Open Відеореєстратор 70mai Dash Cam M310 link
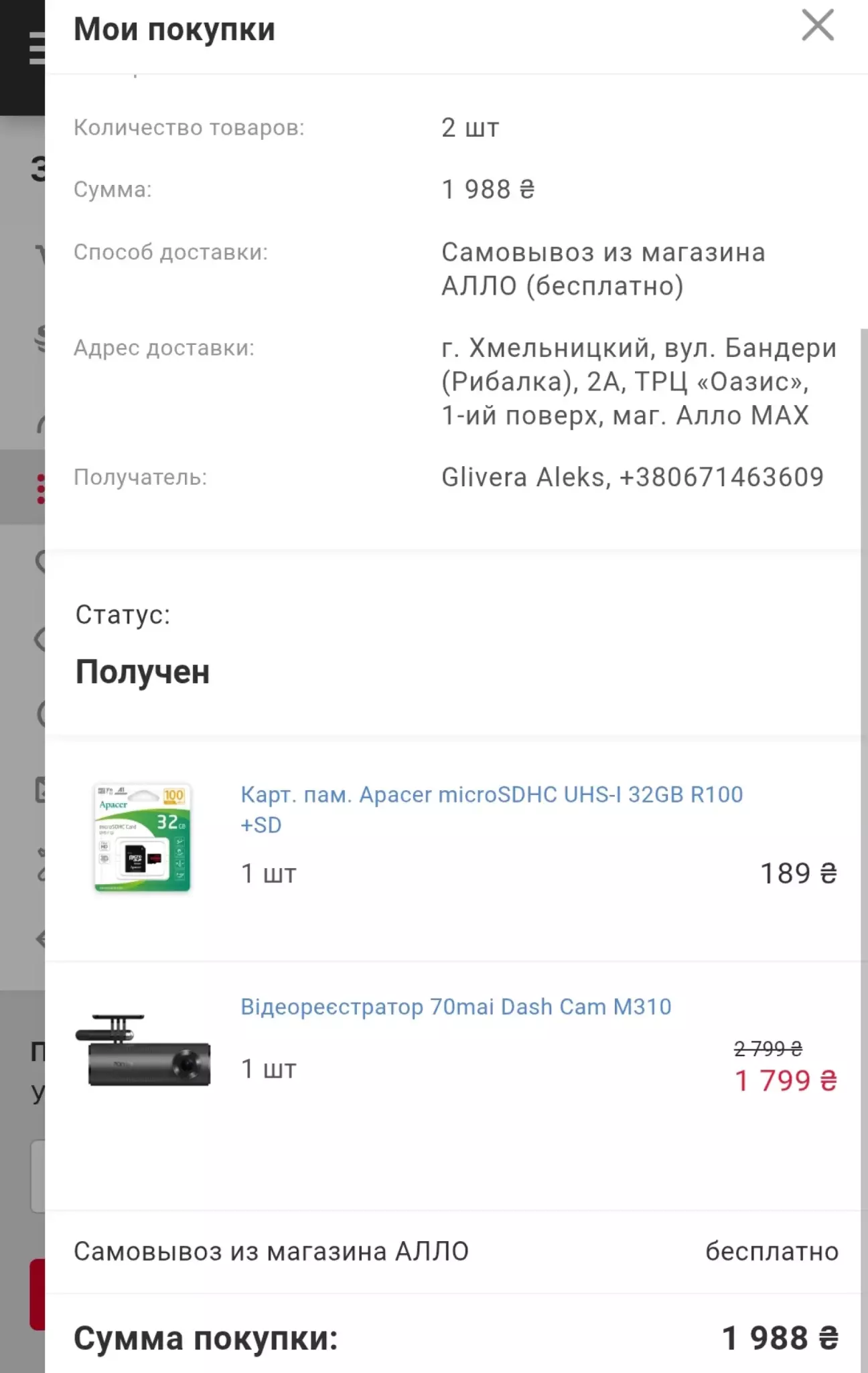 point(455,1007)
